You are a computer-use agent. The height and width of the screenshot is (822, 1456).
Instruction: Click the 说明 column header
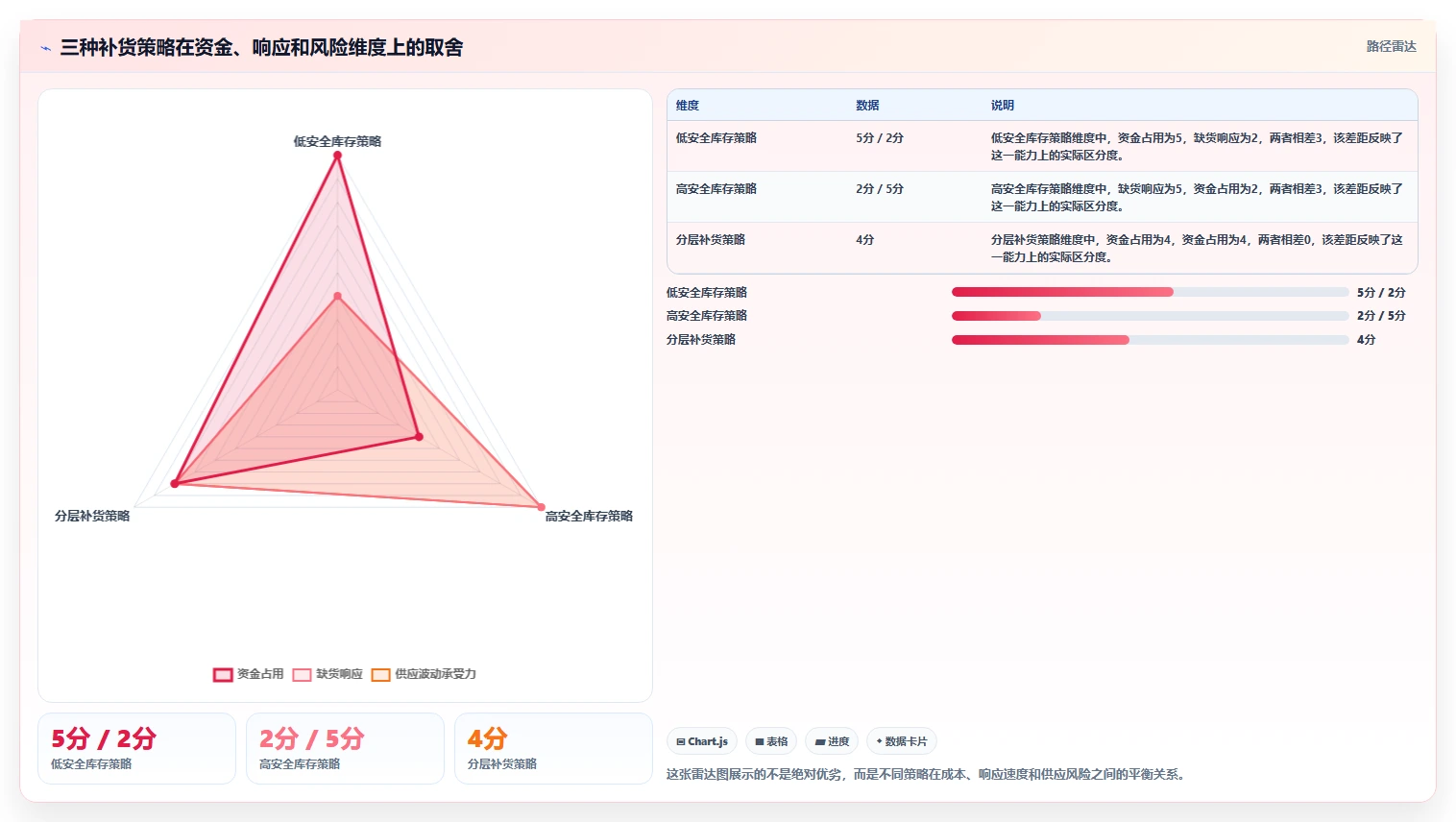[1003, 106]
